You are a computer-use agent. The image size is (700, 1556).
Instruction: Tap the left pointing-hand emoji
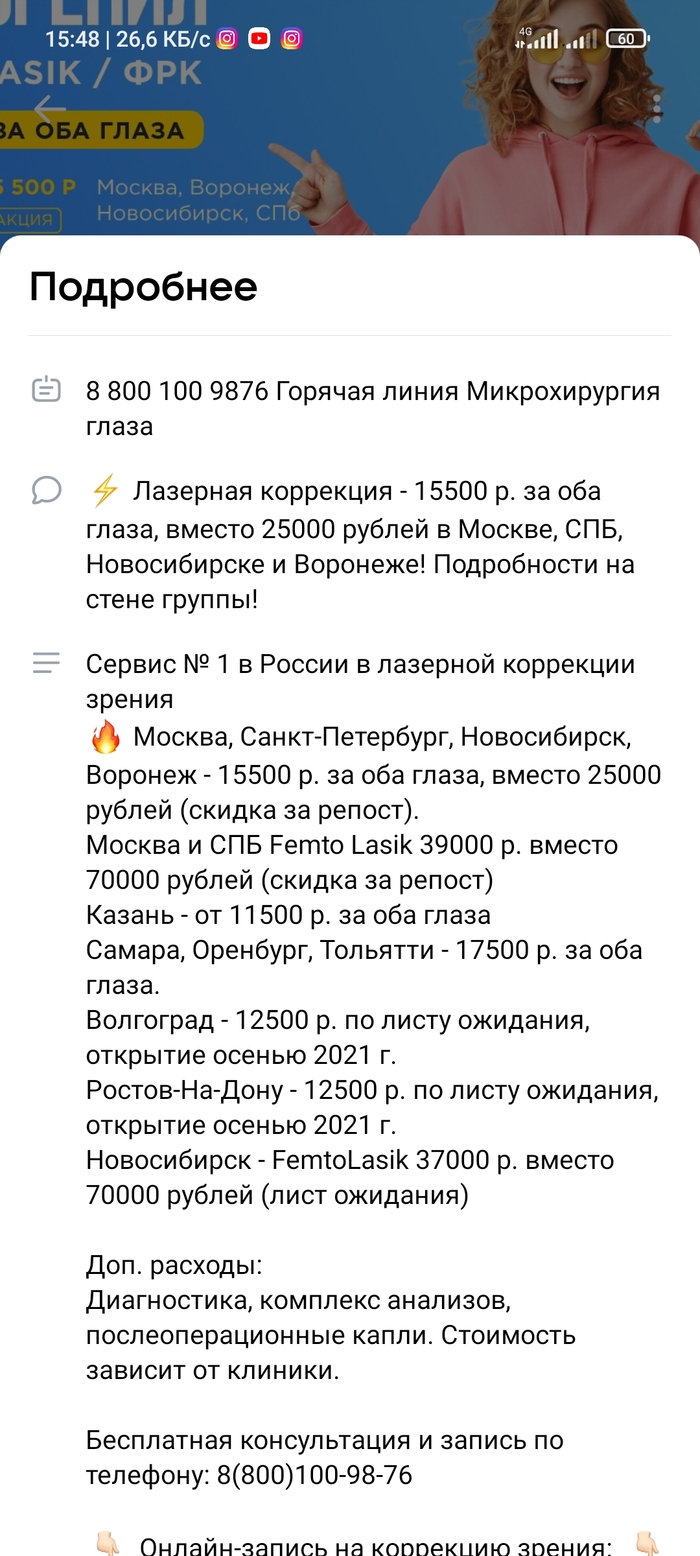pyautogui.click(x=107, y=1544)
